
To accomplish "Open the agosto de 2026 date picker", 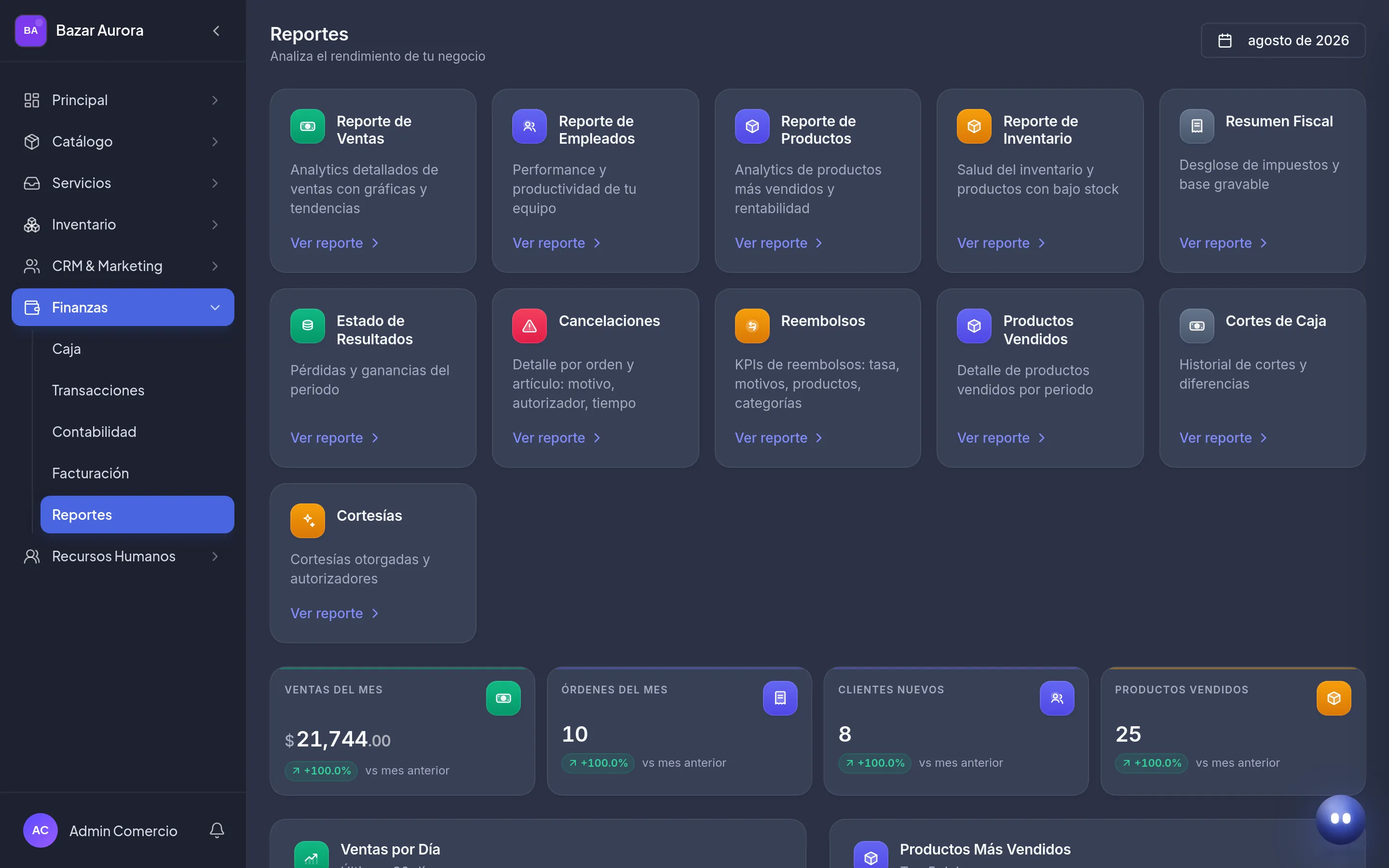I will (1283, 40).
